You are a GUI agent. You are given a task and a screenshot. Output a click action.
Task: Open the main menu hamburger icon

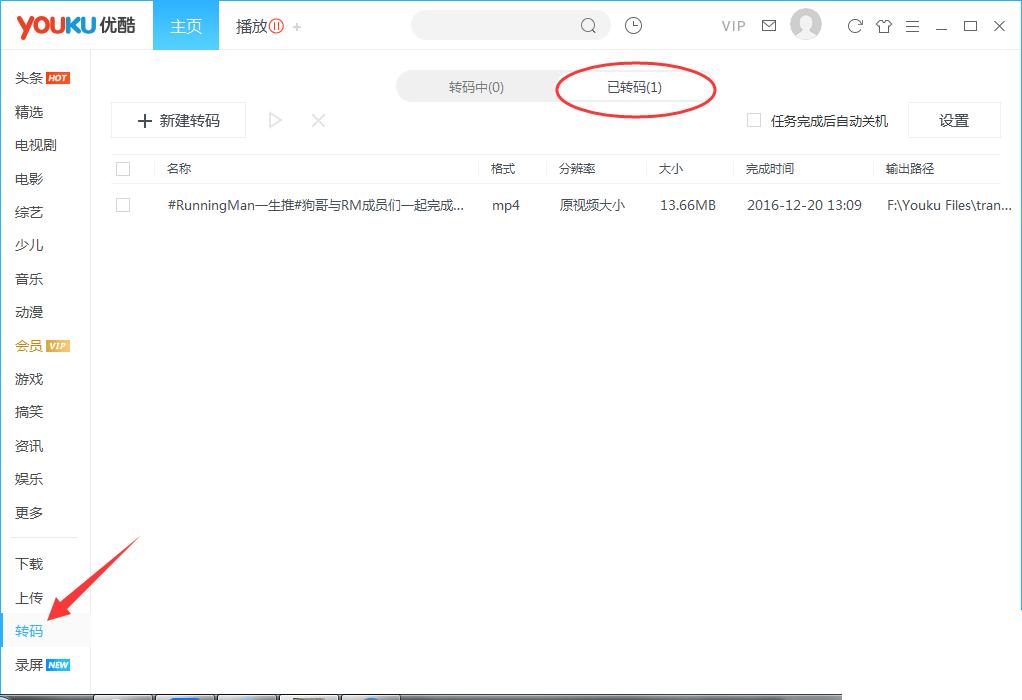point(912,26)
